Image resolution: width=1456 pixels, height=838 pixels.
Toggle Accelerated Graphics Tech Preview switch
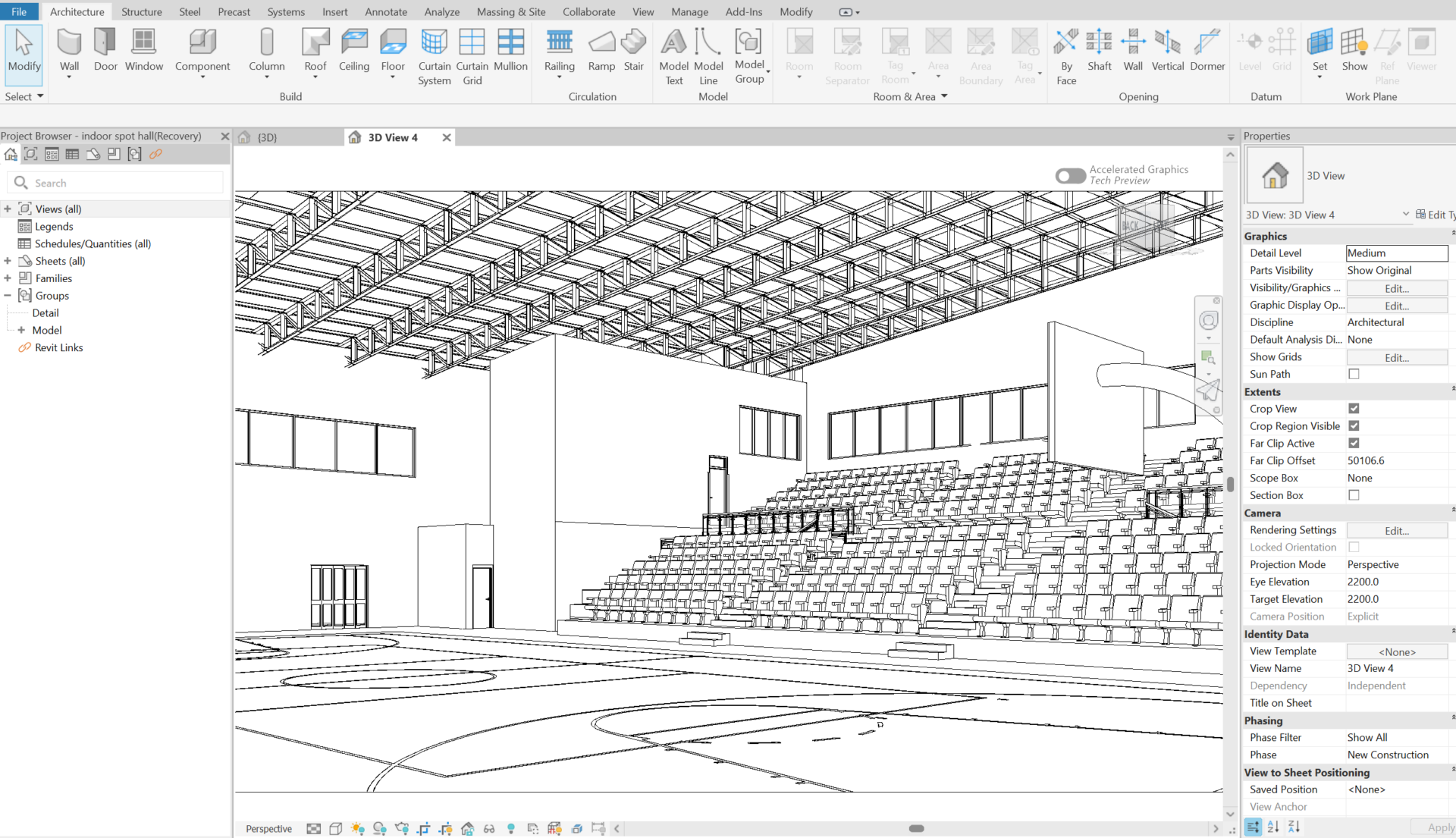pos(1070,175)
